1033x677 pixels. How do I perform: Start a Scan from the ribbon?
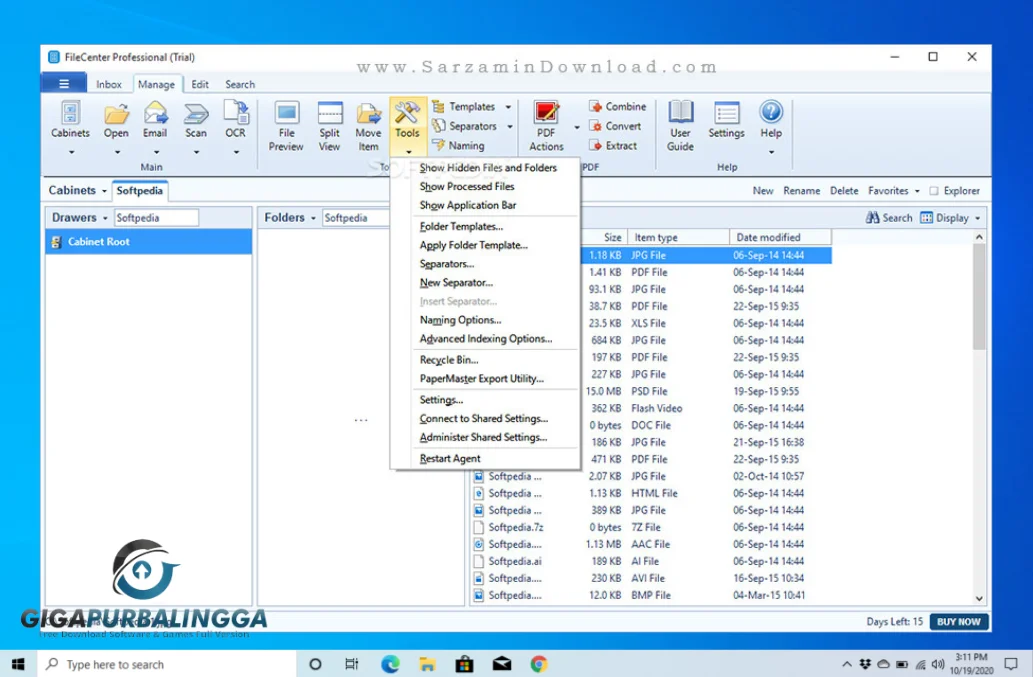196,113
